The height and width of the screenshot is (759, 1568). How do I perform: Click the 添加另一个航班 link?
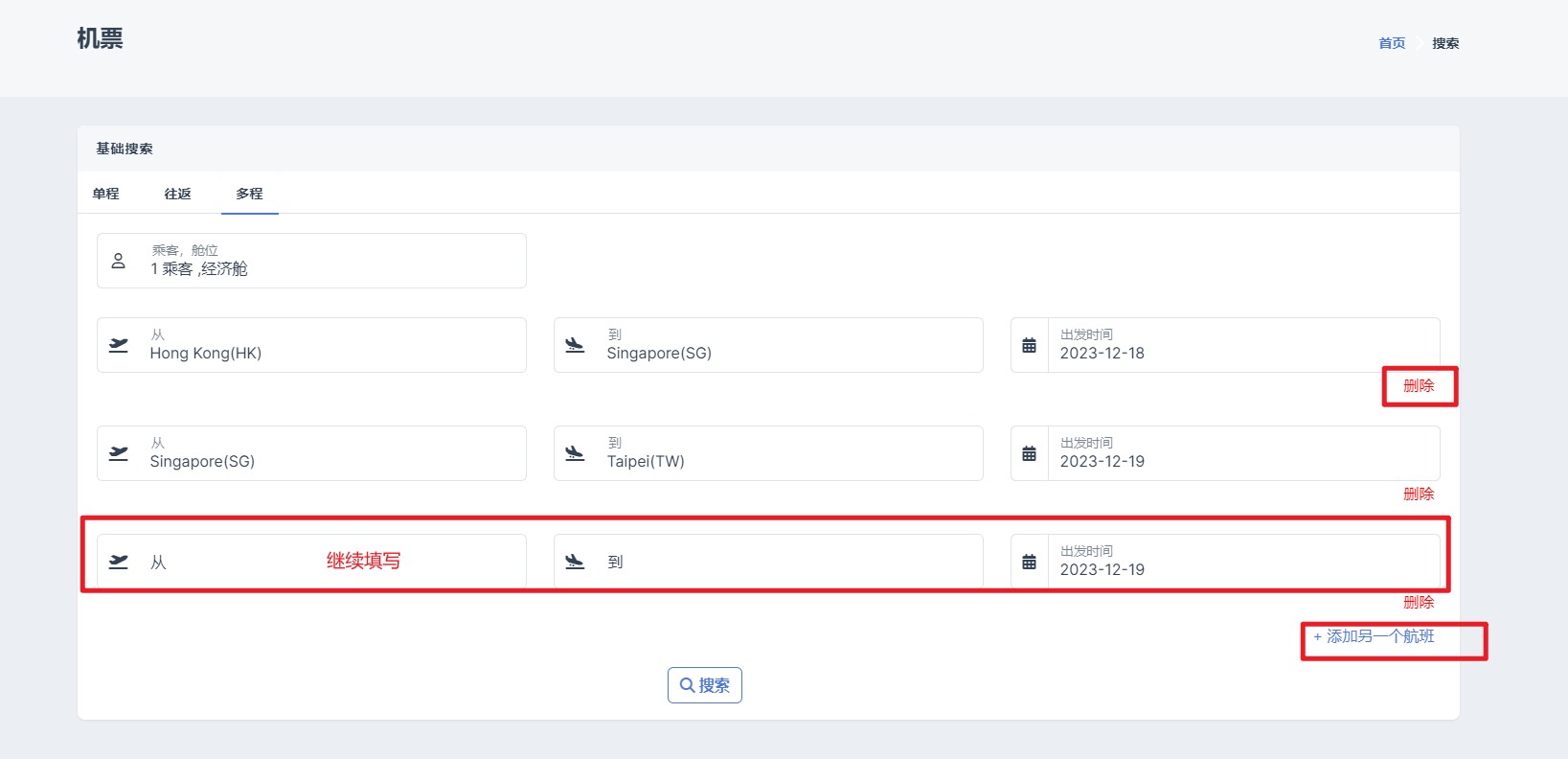tap(1374, 636)
